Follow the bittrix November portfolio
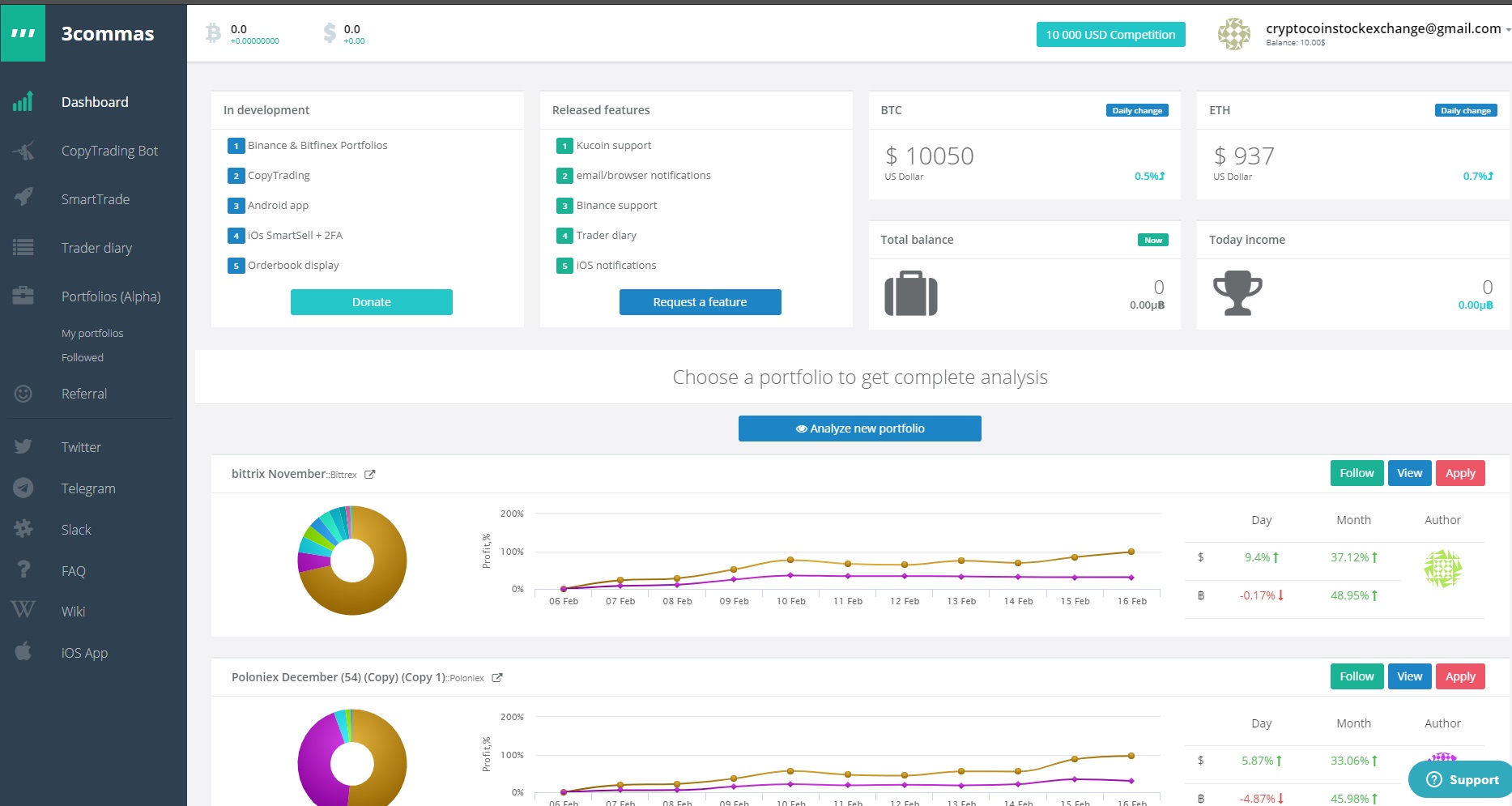The height and width of the screenshot is (806, 1512). pyautogui.click(x=1357, y=473)
